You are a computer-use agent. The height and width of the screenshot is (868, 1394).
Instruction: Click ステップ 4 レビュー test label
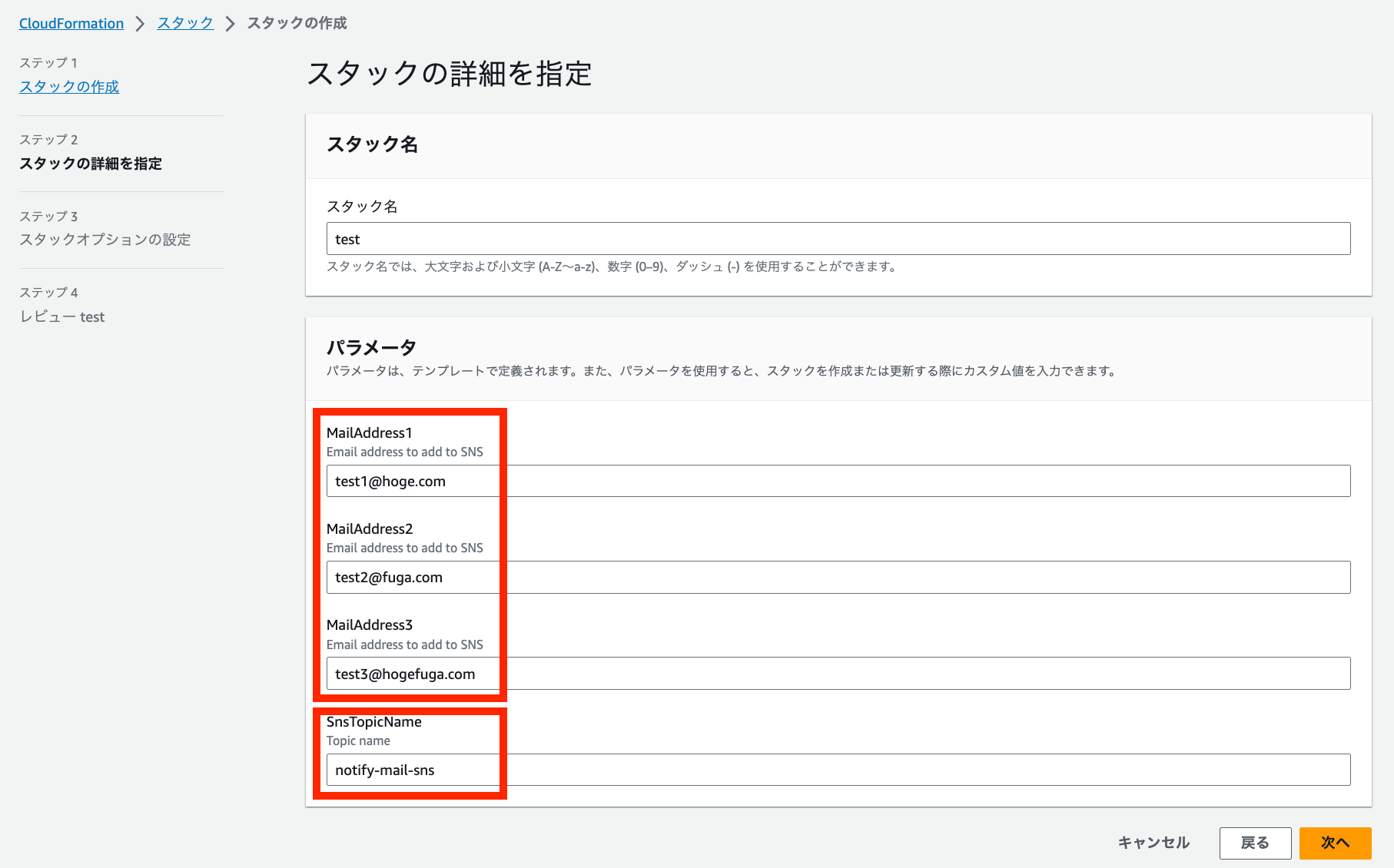click(x=62, y=316)
